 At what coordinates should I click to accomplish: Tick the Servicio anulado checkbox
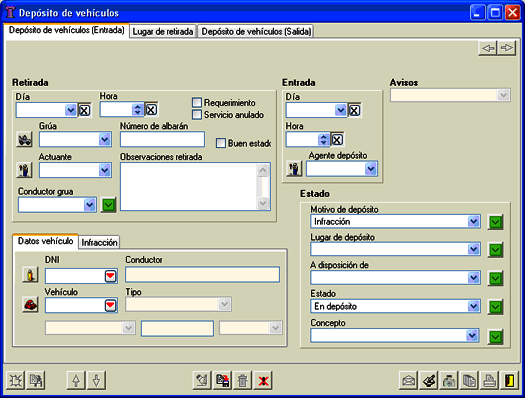pos(197,114)
